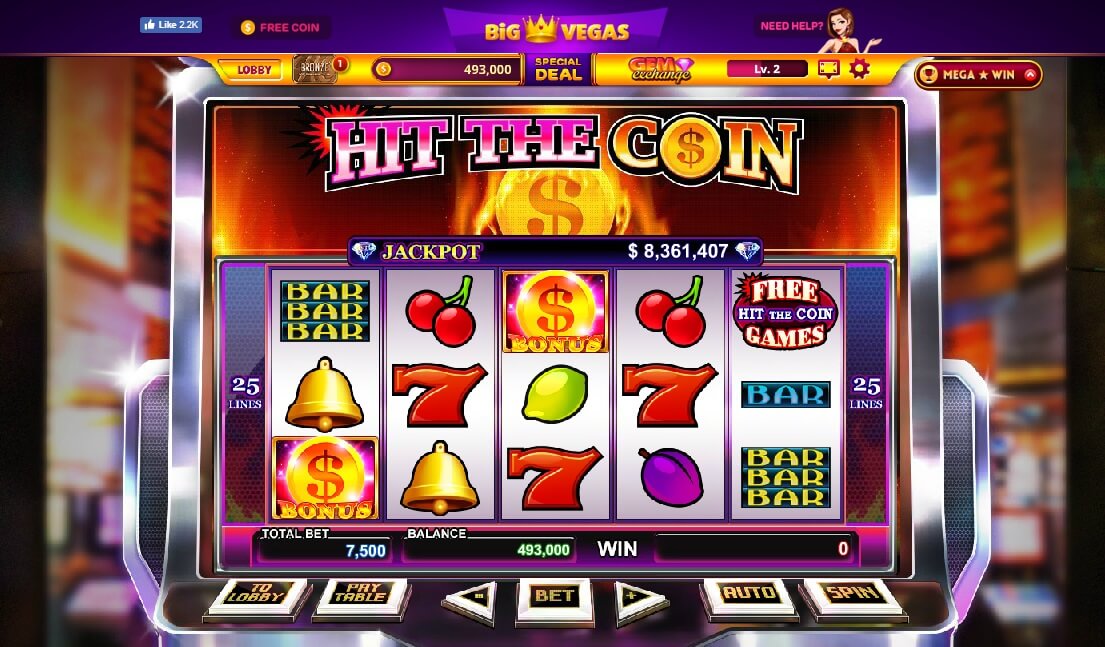Click the To Lobby button at bottom
This screenshot has width=1105, height=647.
pos(258,597)
